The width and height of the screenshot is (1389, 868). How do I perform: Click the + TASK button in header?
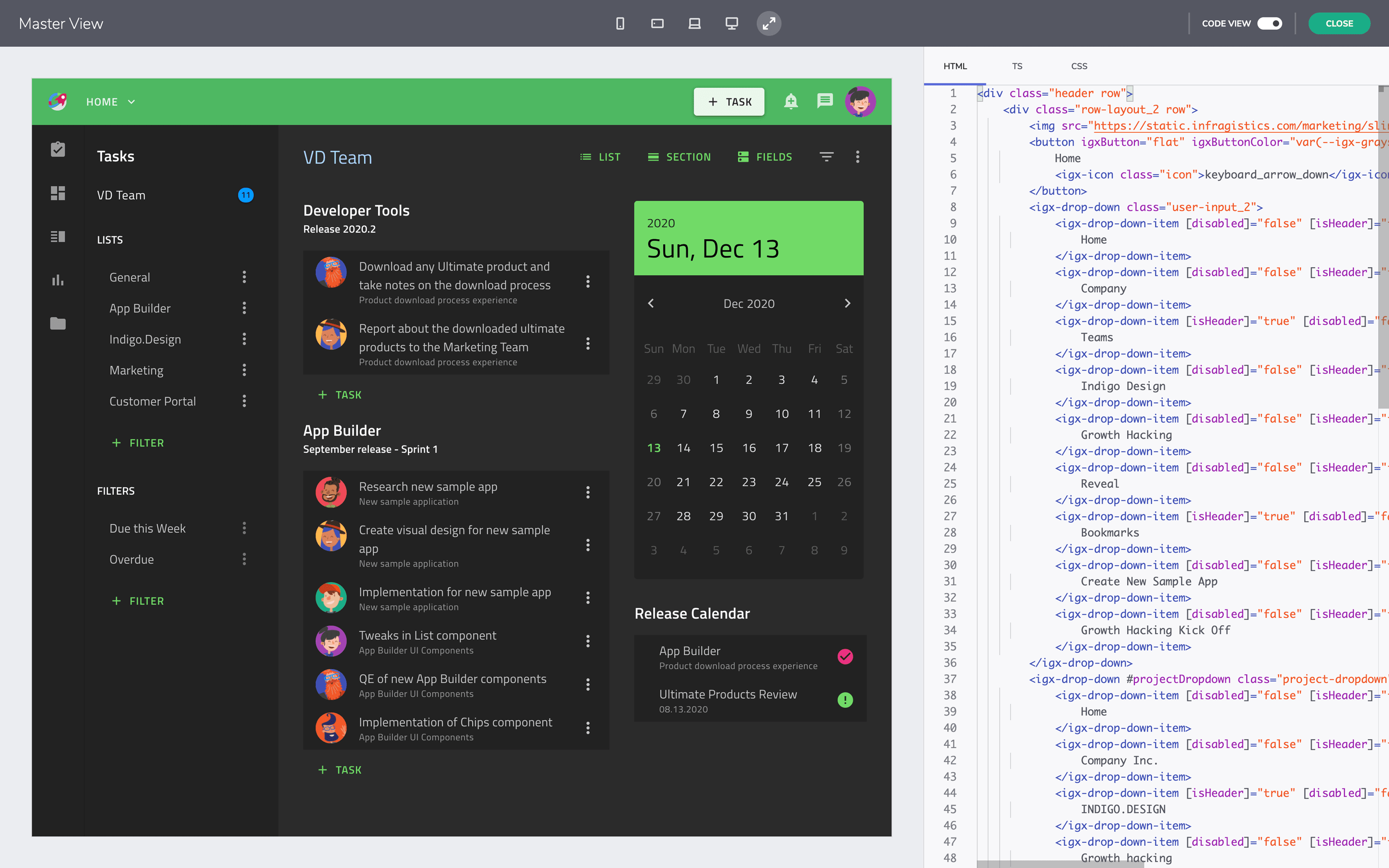(x=729, y=102)
